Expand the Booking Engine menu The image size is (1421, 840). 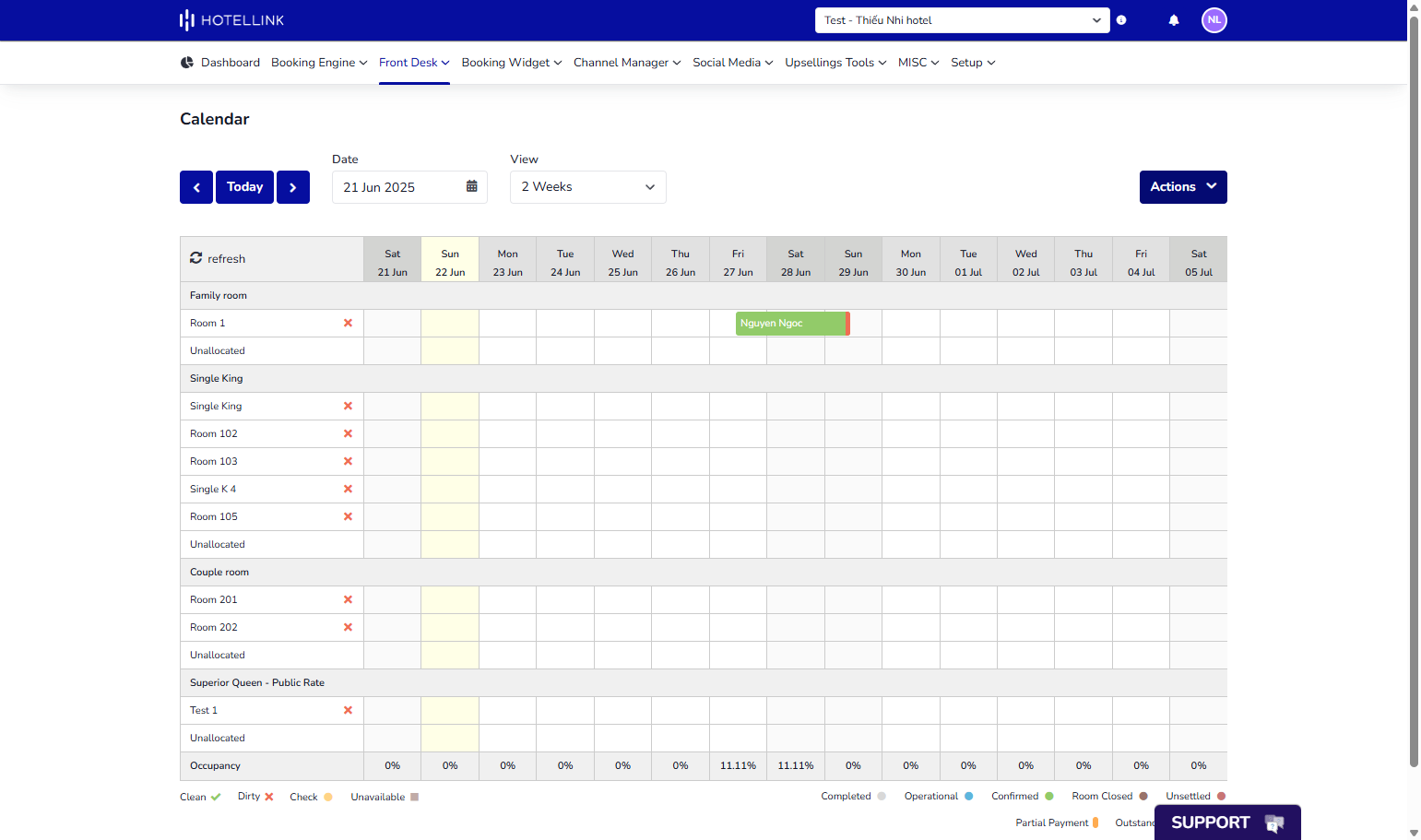[x=319, y=63]
